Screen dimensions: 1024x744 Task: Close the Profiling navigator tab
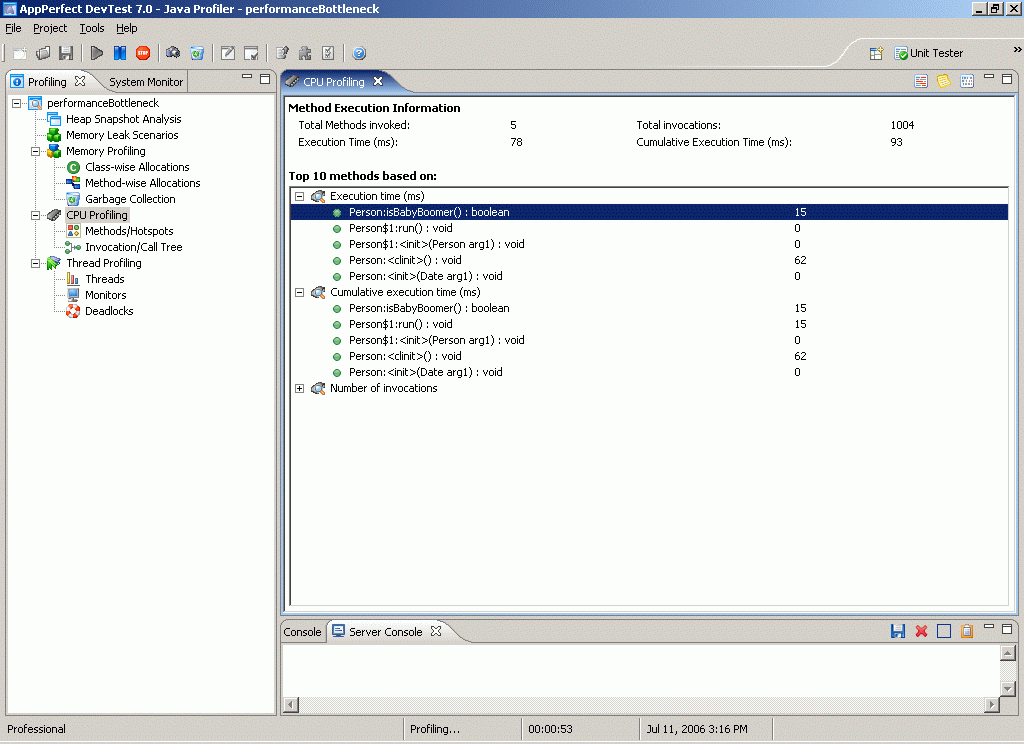(80, 81)
